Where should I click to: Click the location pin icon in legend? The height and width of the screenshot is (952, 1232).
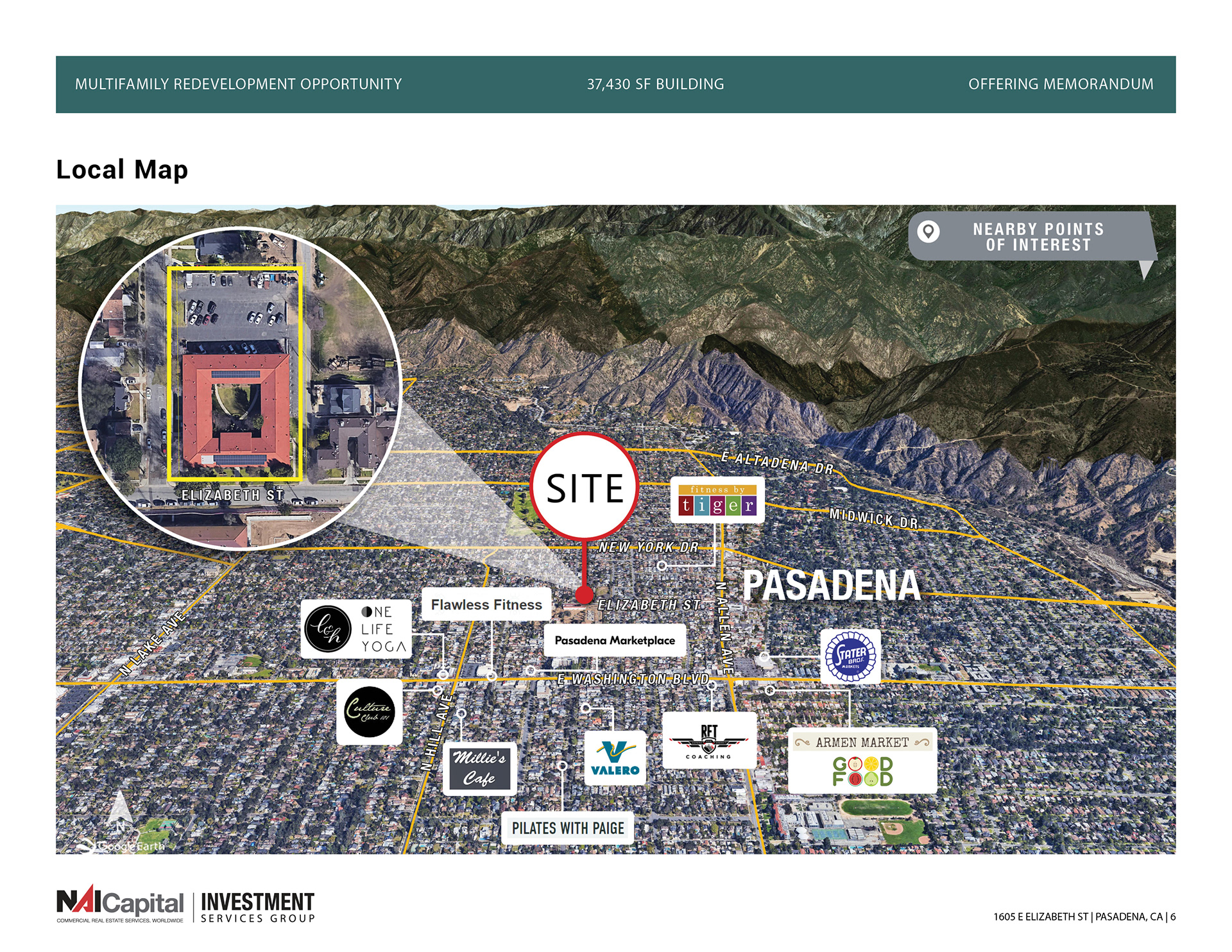(928, 232)
